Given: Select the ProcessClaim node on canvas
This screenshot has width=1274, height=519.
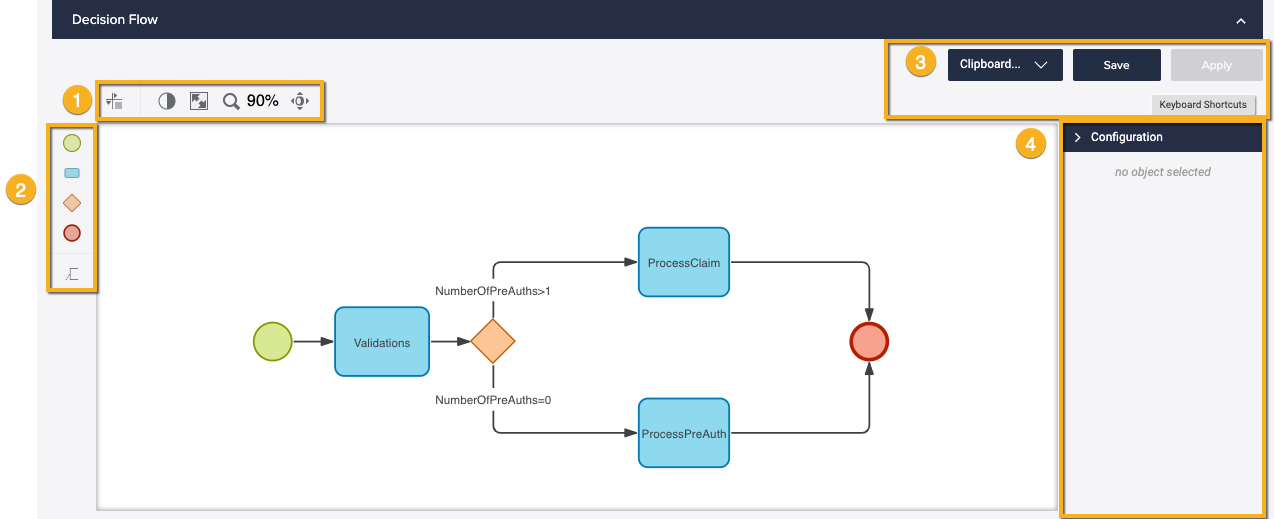Looking at the screenshot, I should 684,262.
